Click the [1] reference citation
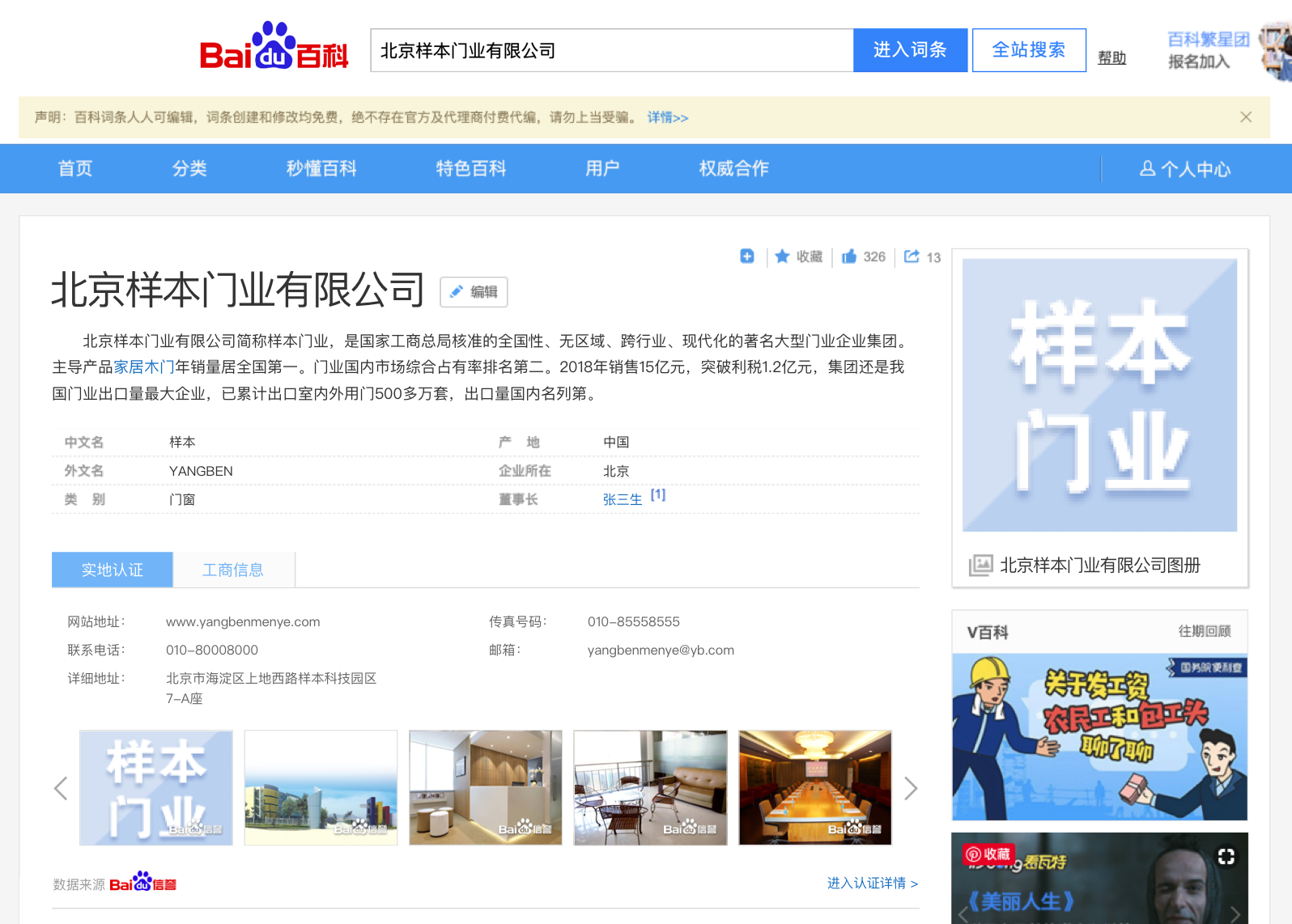This screenshot has height=924, width=1292. 658,494
